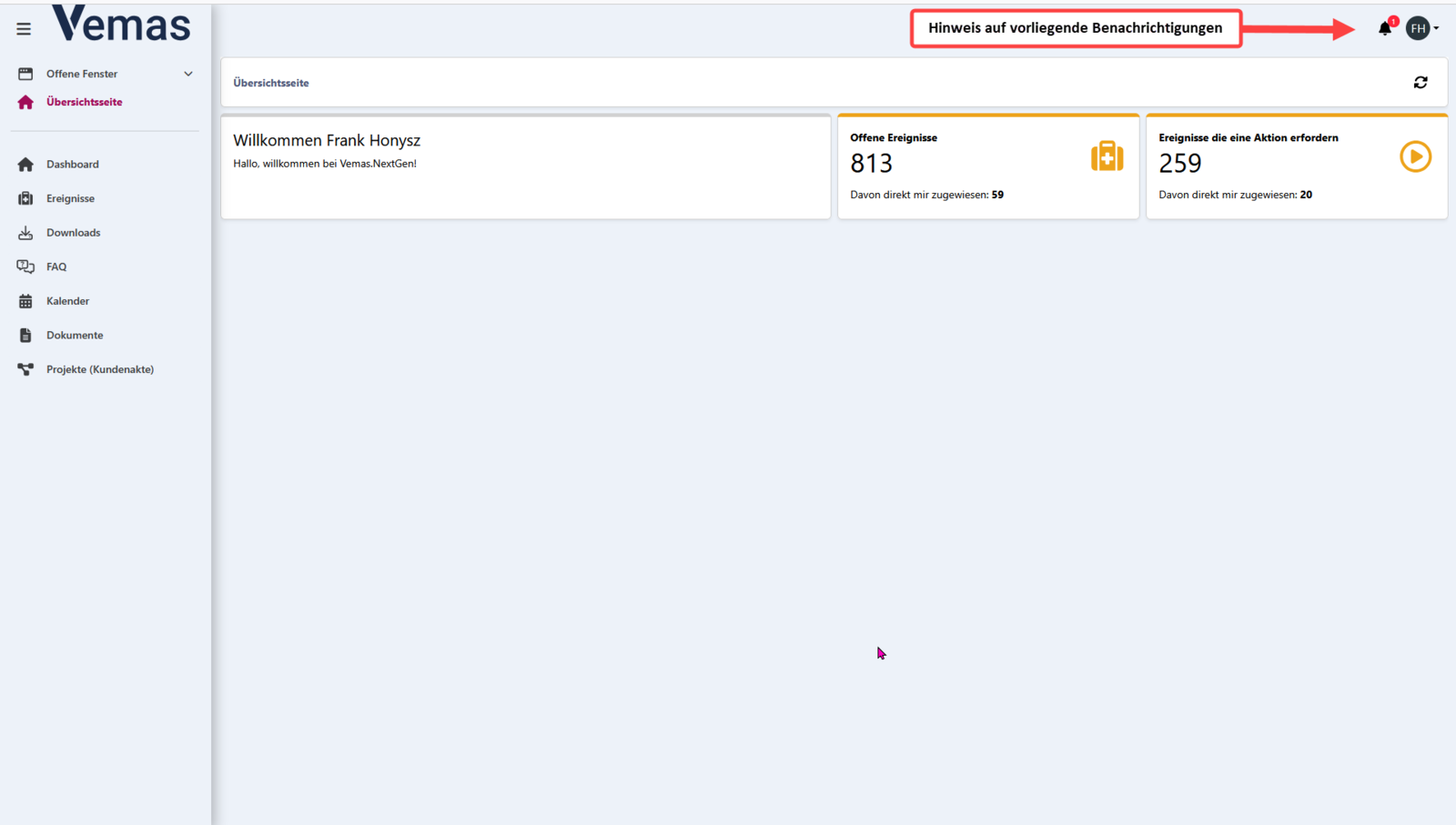Click the 'Davon direkt mir zugewiesen: 59' text

pyautogui.click(x=926, y=195)
